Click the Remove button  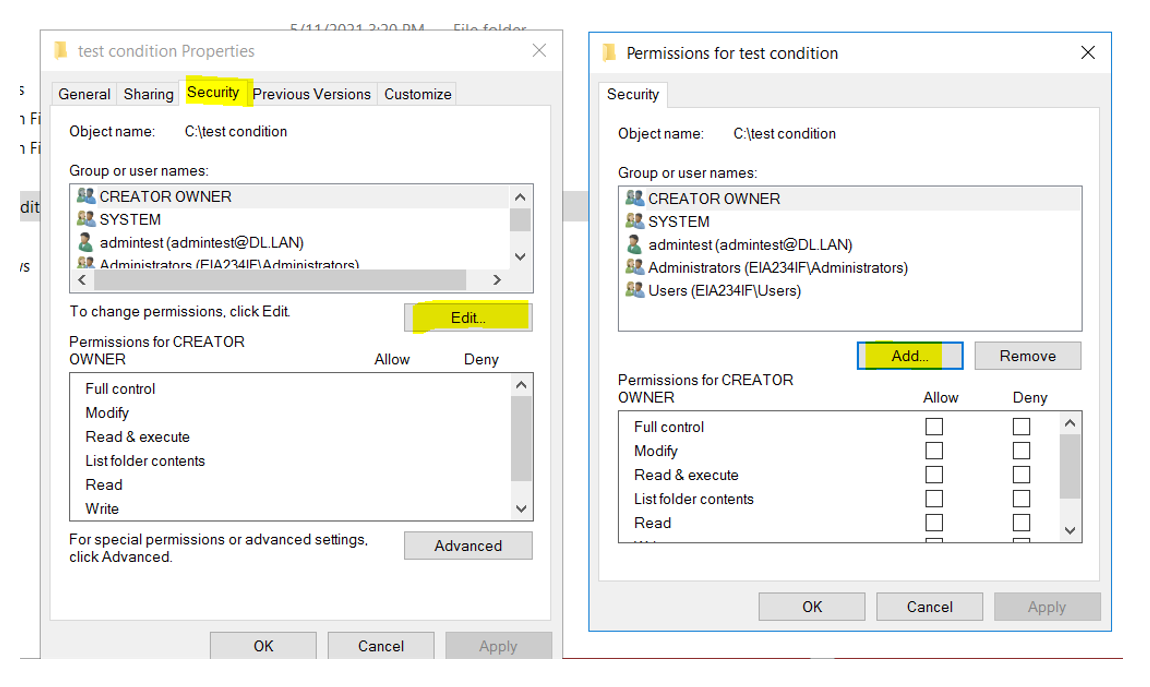click(x=1027, y=355)
